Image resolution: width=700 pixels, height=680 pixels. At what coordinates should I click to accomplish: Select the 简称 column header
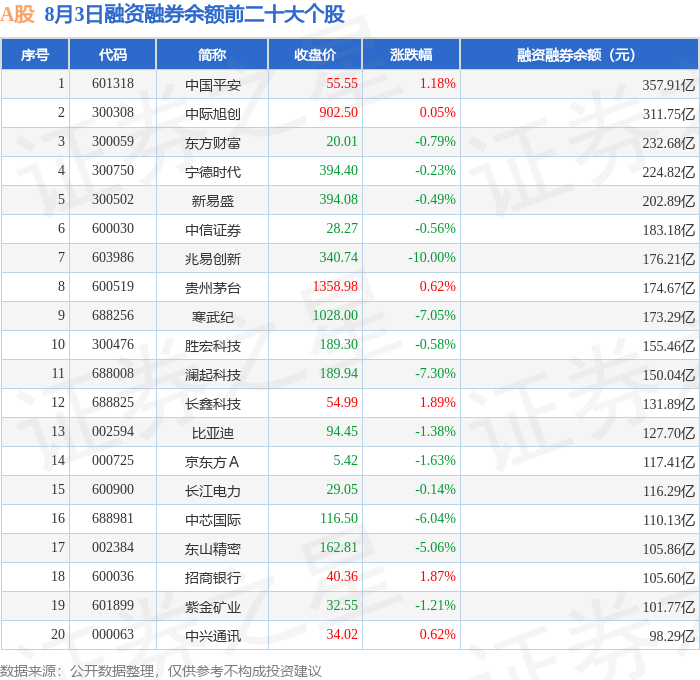click(212, 54)
